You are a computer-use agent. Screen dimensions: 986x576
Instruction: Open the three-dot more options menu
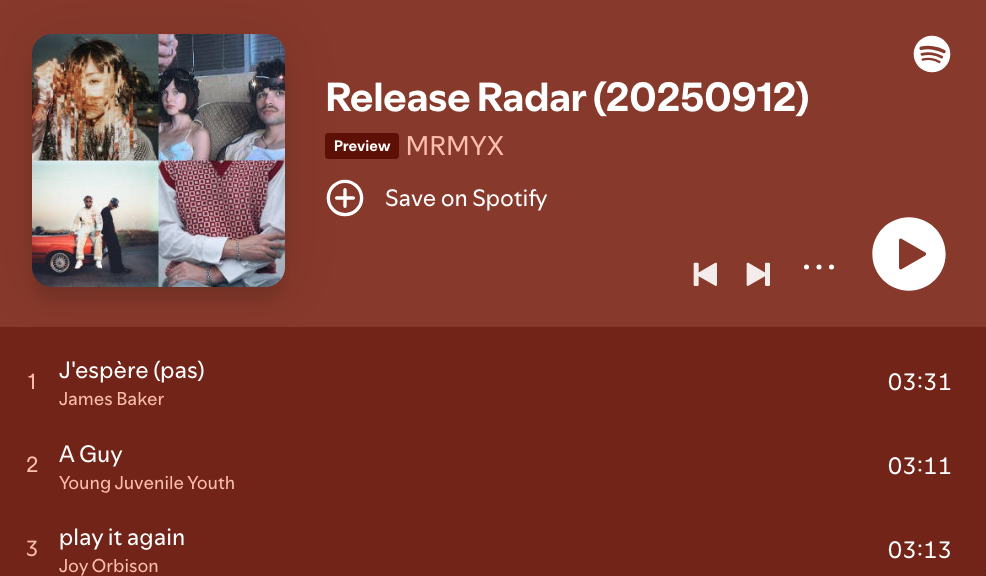tap(819, 267)
